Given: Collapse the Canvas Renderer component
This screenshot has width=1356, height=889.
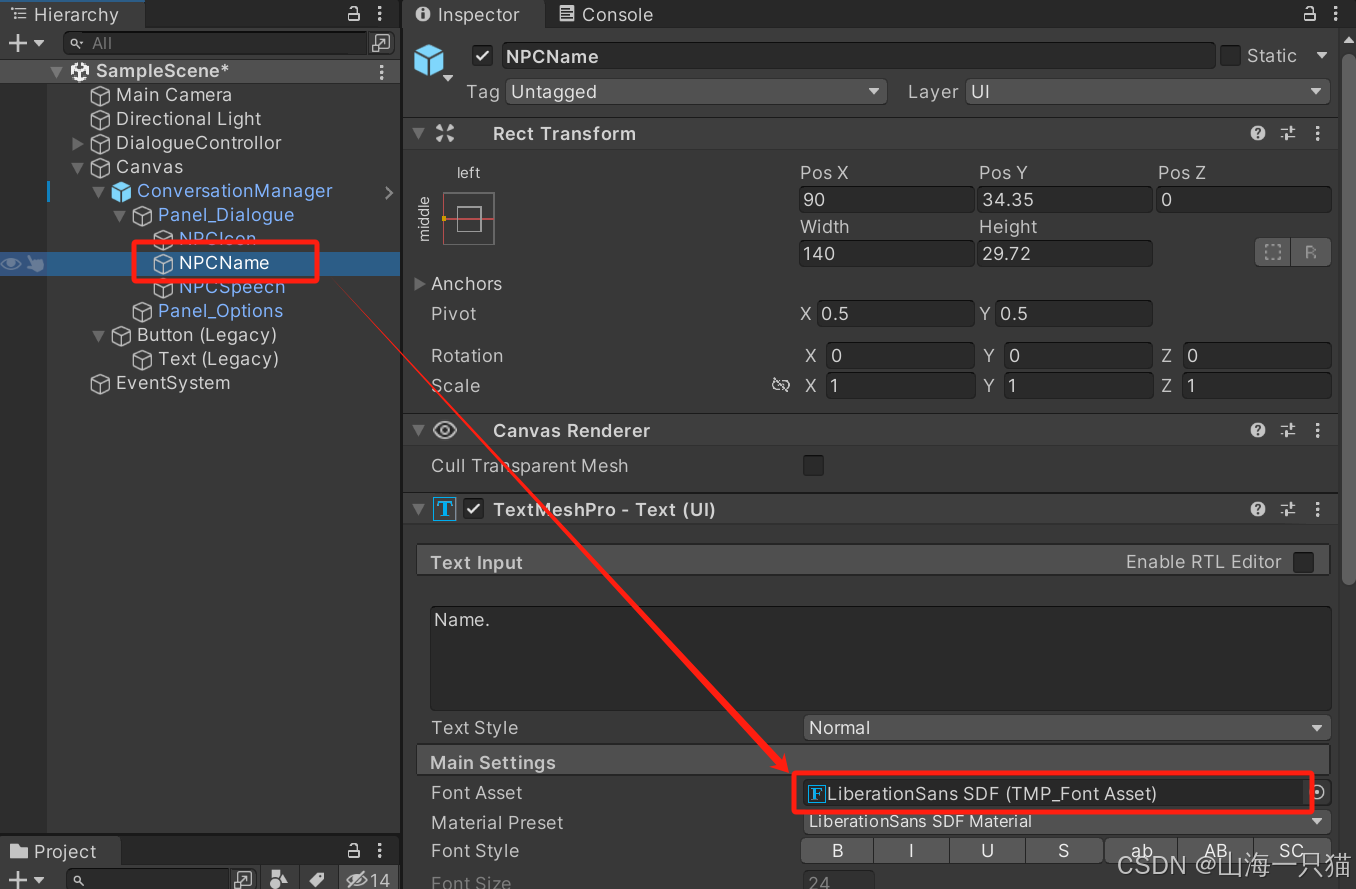Looking at the screenshot, I should pyautogui.click(x=418, y=430).
